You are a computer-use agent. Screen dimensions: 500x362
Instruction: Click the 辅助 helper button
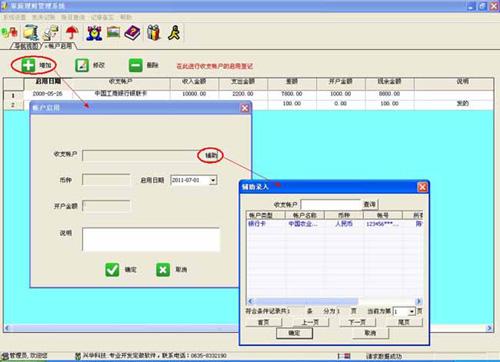click(x=210, y=155)
